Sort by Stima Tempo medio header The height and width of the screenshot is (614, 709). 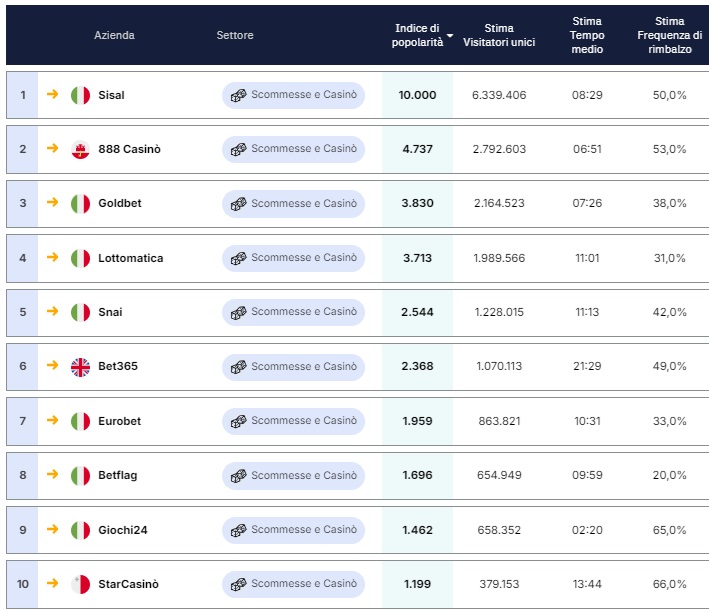coord(587,35)
